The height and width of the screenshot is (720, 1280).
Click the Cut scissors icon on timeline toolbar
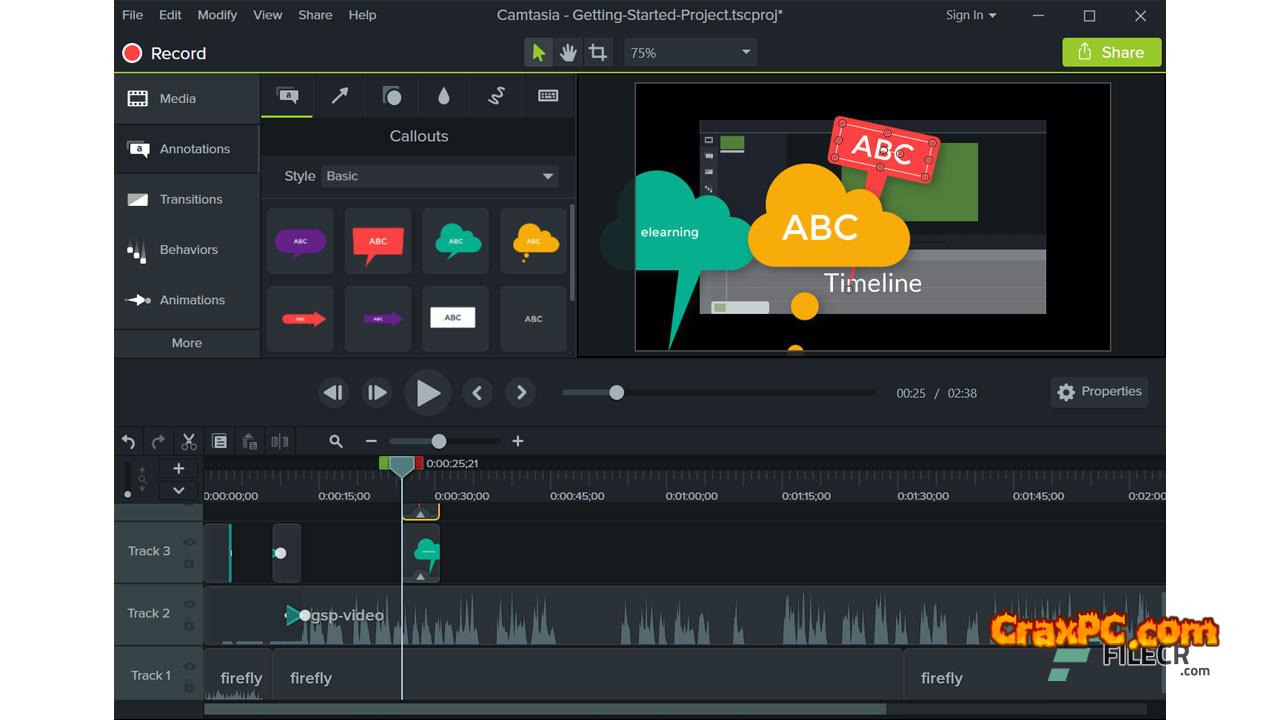pos(189,441)
